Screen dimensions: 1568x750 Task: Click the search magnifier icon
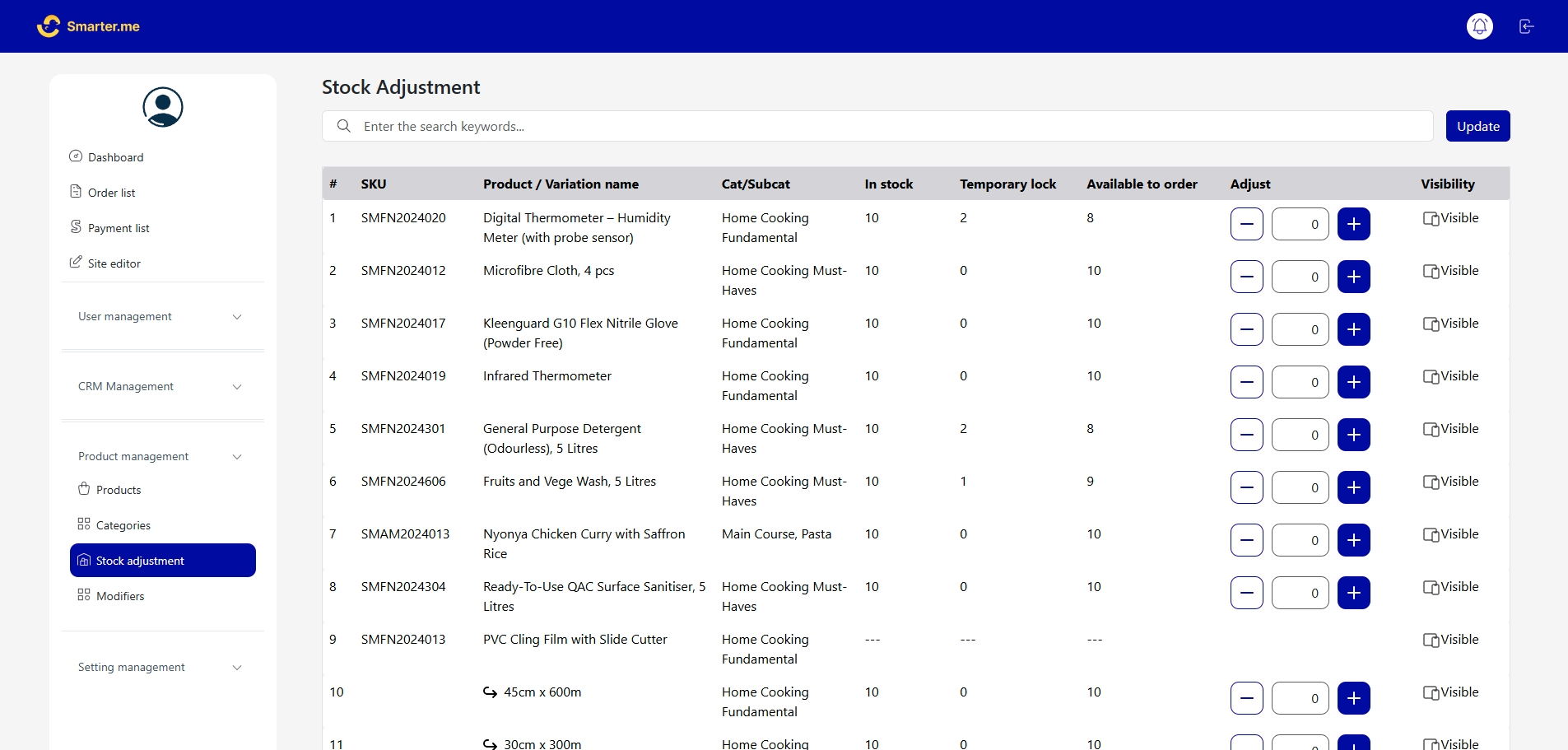[344, 126]
